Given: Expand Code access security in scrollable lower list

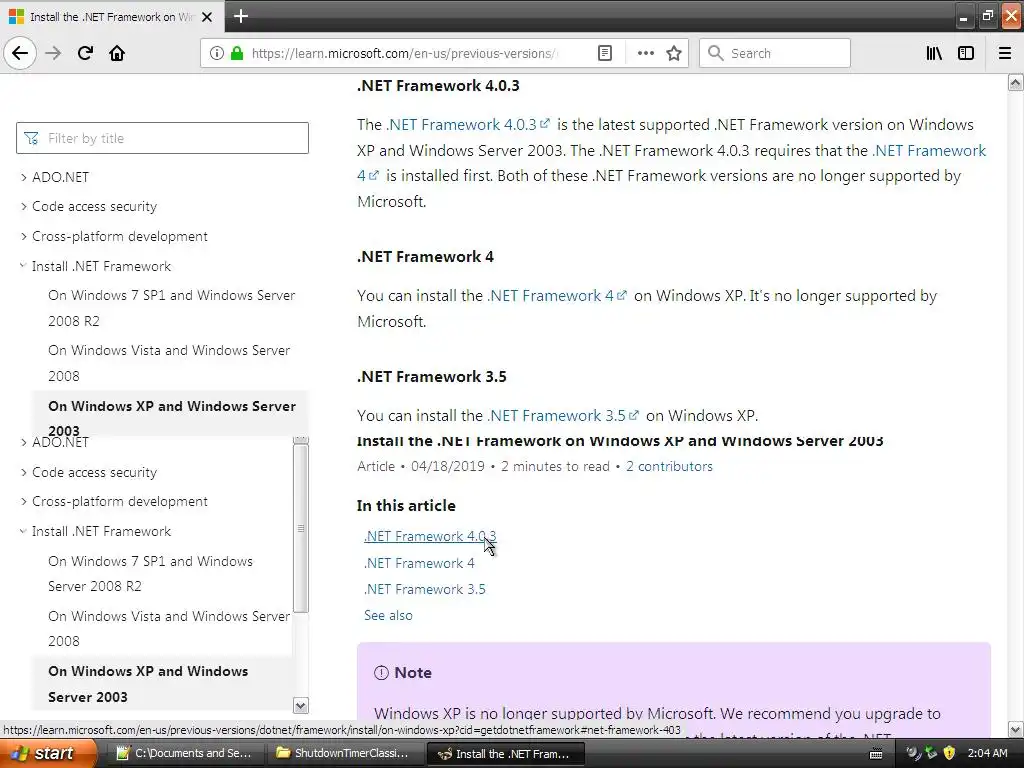Looking at the screenshot, I should point(24,472).
